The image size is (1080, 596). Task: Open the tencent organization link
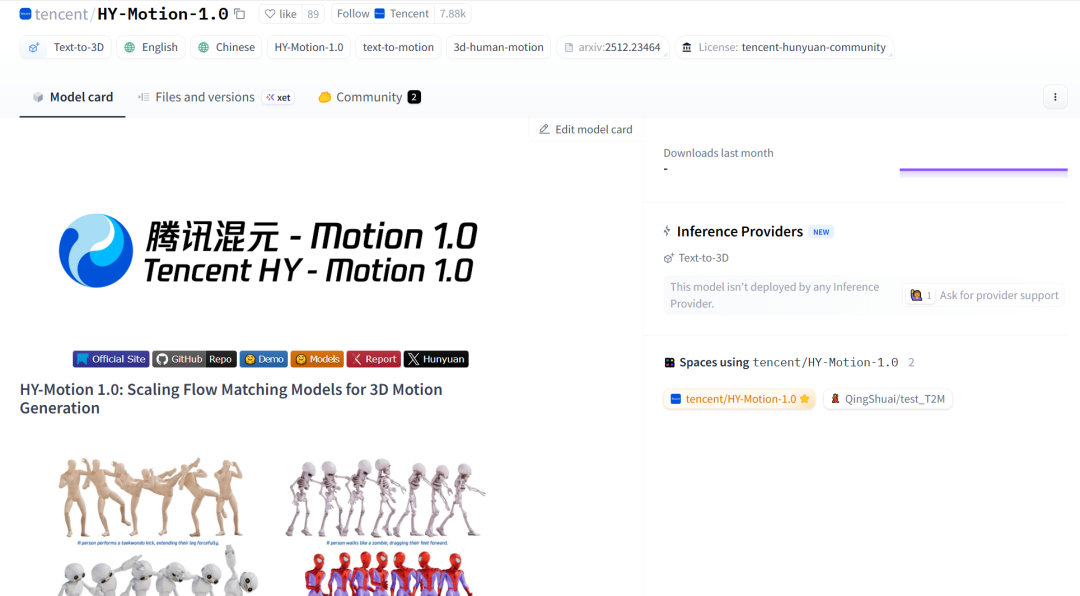[x=61, y=14]
